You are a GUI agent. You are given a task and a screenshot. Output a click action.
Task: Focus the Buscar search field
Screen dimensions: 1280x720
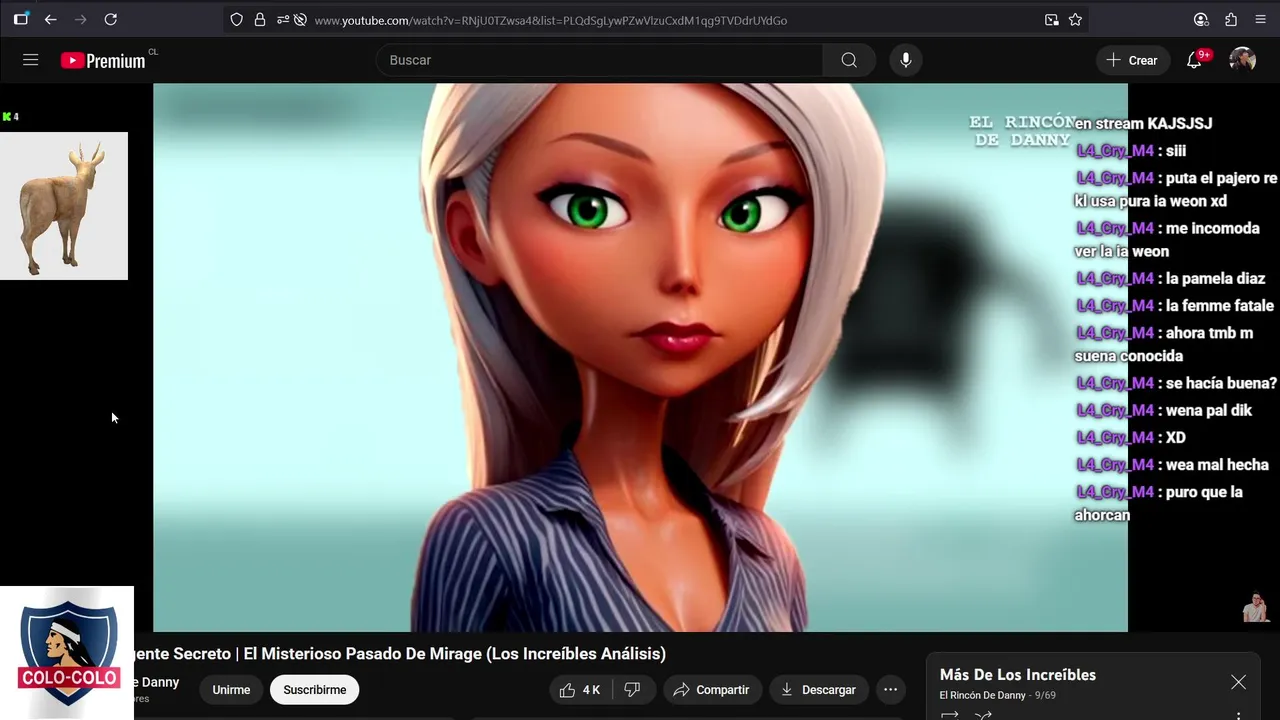600,60
